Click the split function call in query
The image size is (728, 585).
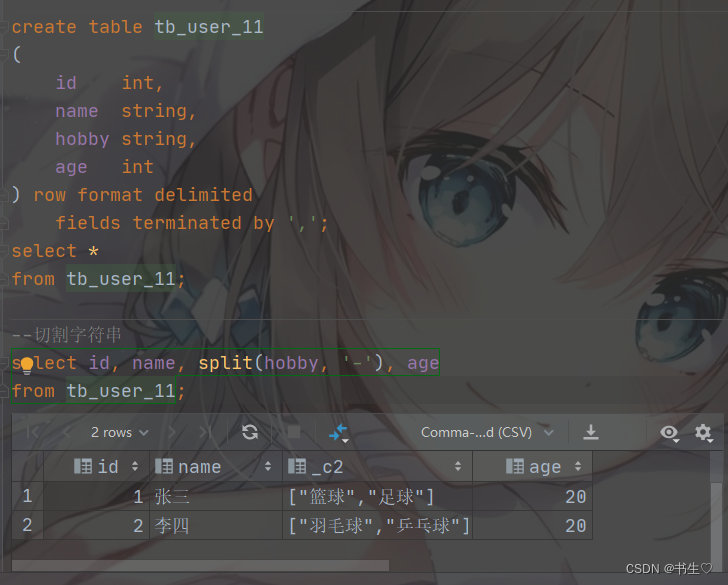[291, 363]
